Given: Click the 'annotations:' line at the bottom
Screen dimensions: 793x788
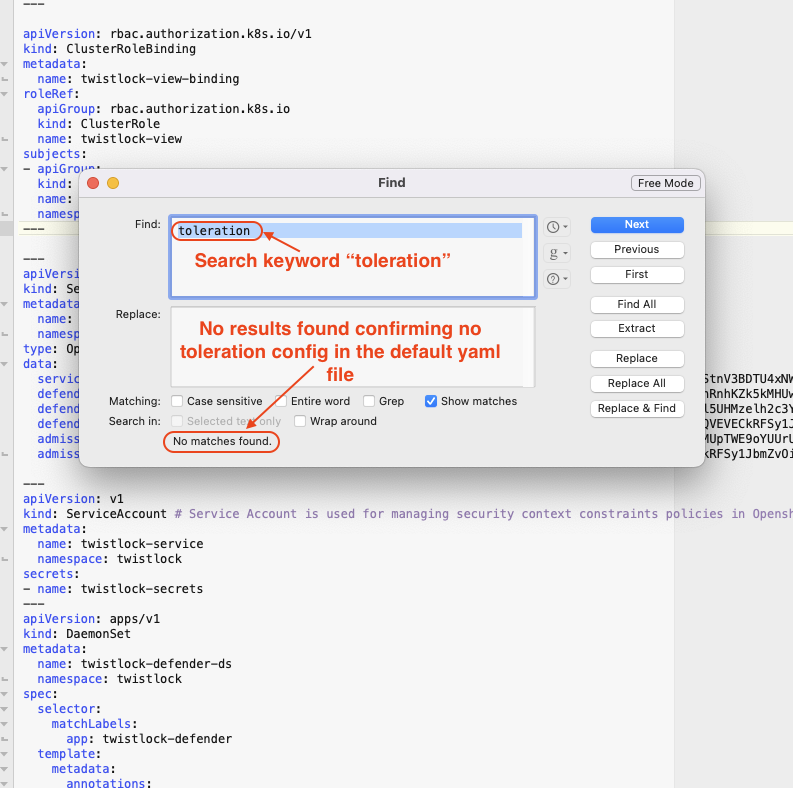Looking at the screenshot, I should (x=109, y=783).
